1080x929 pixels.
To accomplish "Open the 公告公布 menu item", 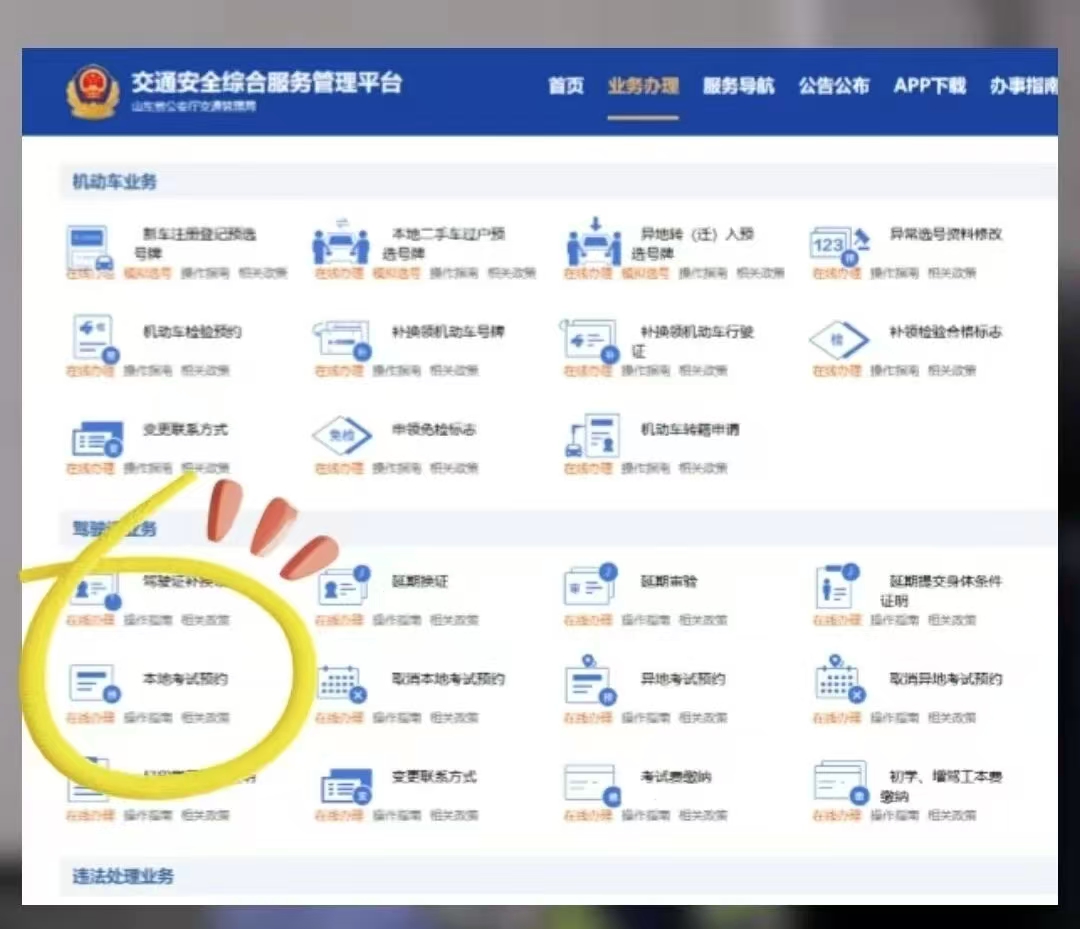I will [833, 86].
